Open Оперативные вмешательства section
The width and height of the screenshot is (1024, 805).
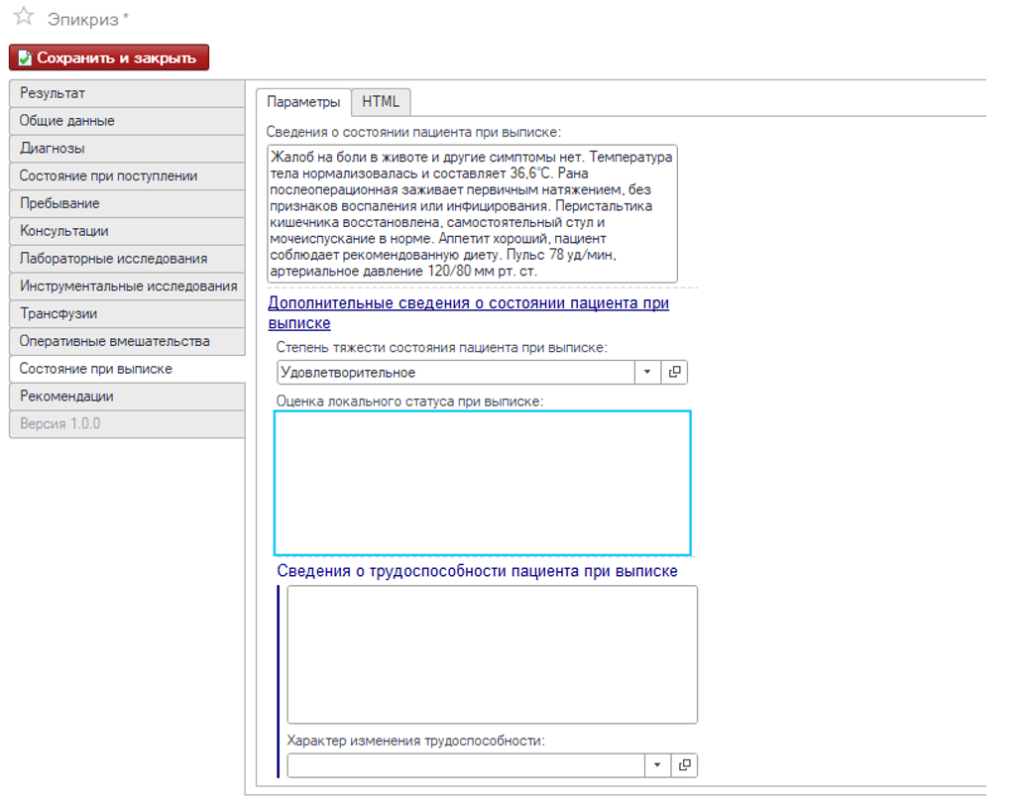pos(127,341)
